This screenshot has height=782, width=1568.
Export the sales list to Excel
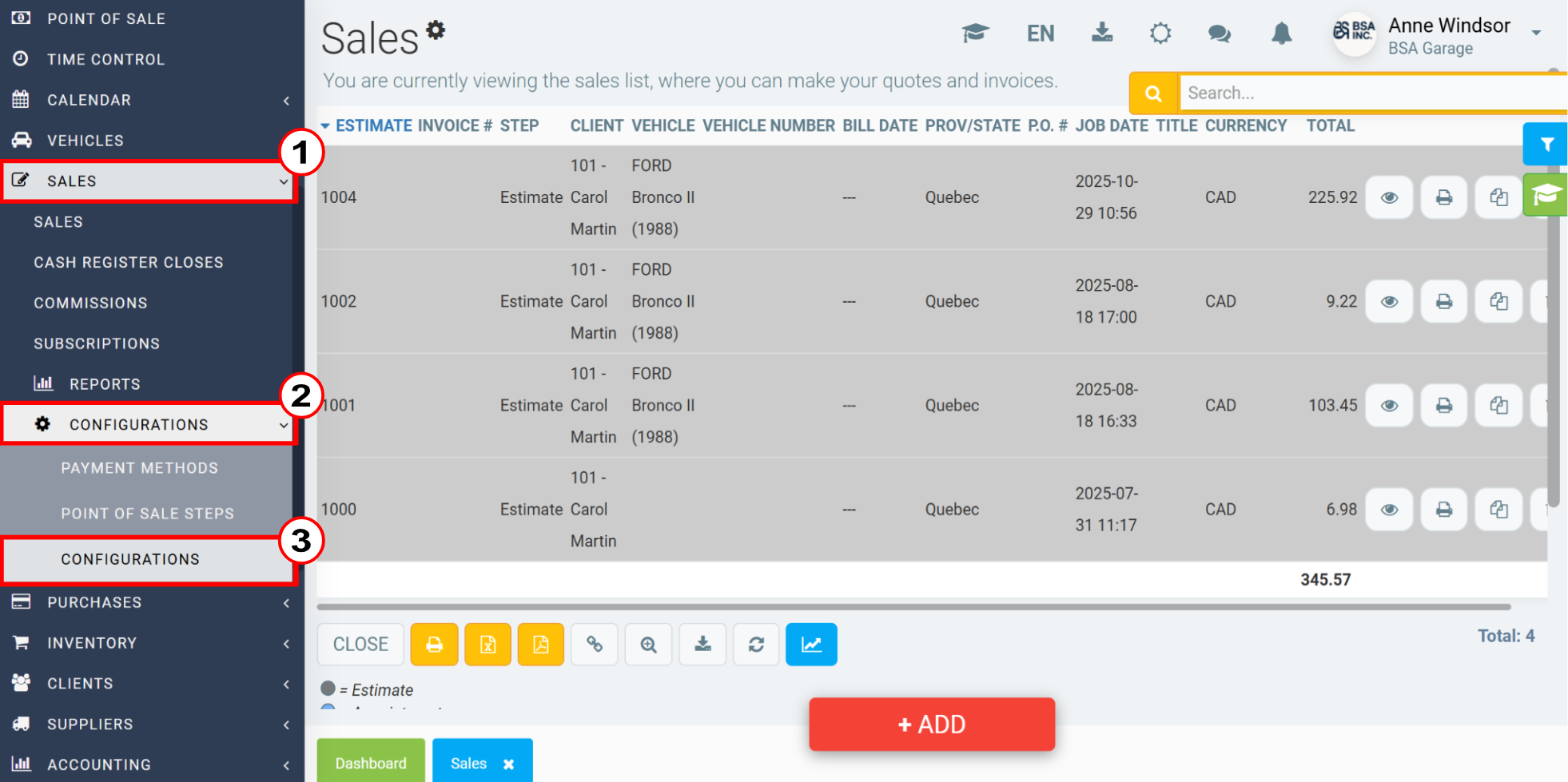[x=488, y=644]
